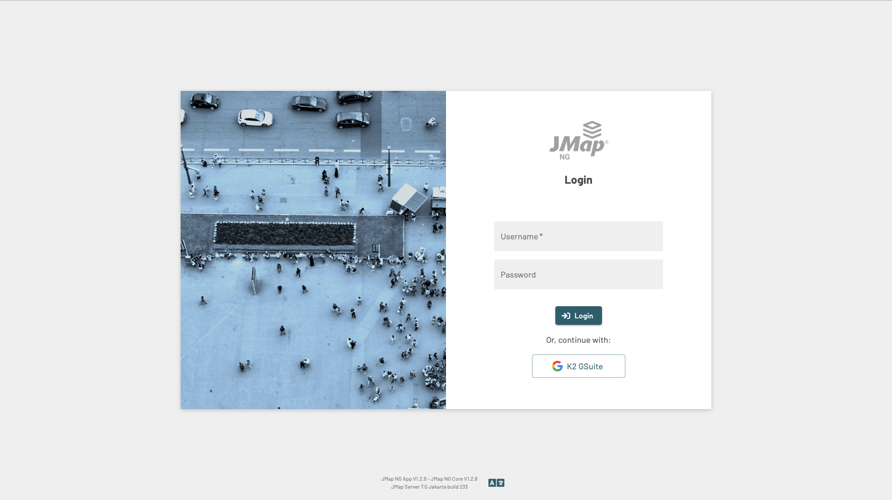Open the language translation icon in footer

pos(496,483)
